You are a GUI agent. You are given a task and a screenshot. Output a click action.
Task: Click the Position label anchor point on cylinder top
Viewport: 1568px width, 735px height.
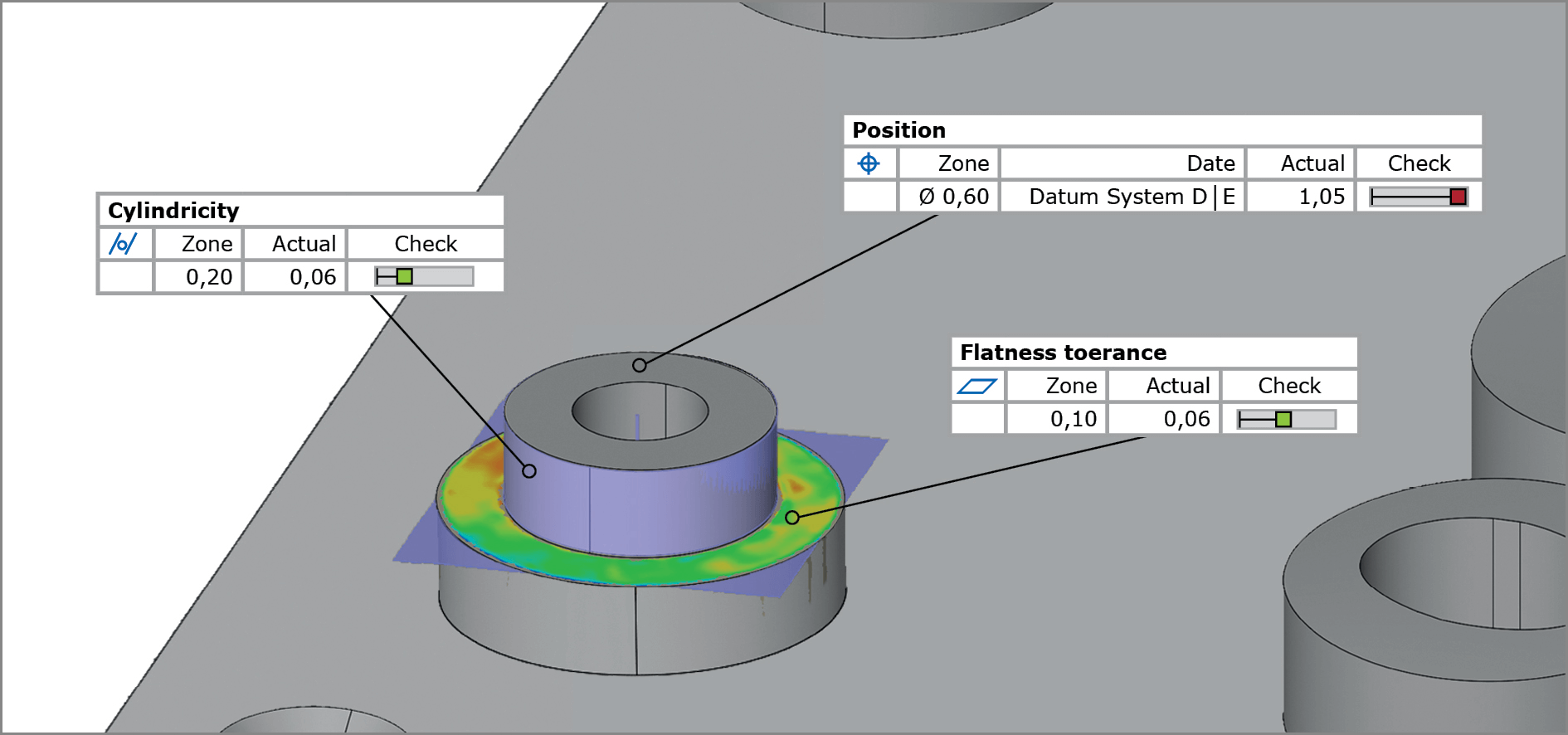click(x=639, y=365)
